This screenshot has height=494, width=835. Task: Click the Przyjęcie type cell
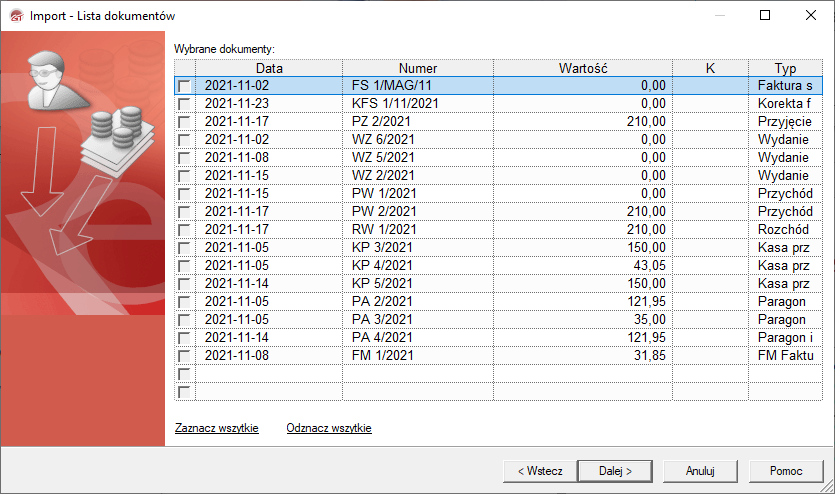pyautogui.click(x=785, y=121)
